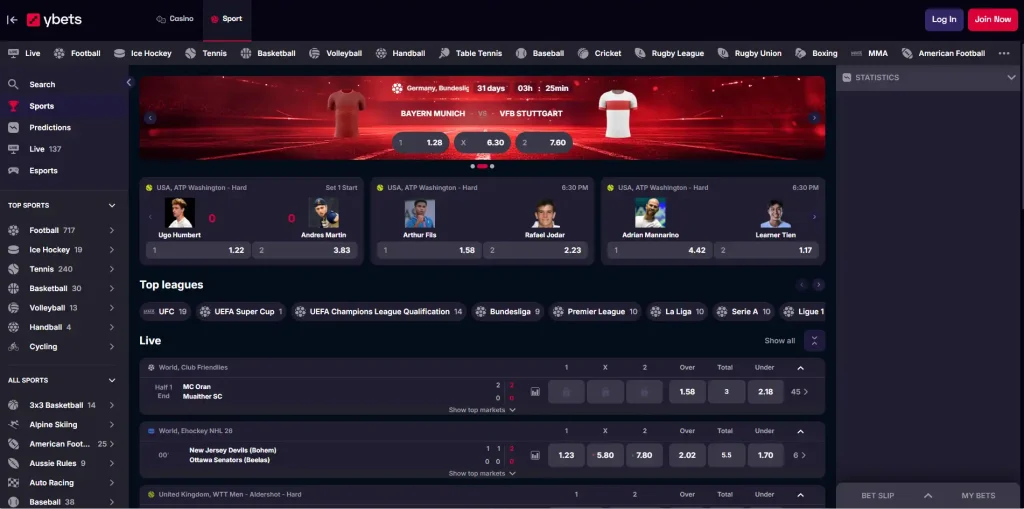
Task: Collapse the World, Club Friendlies group
Action: [801, 368]
